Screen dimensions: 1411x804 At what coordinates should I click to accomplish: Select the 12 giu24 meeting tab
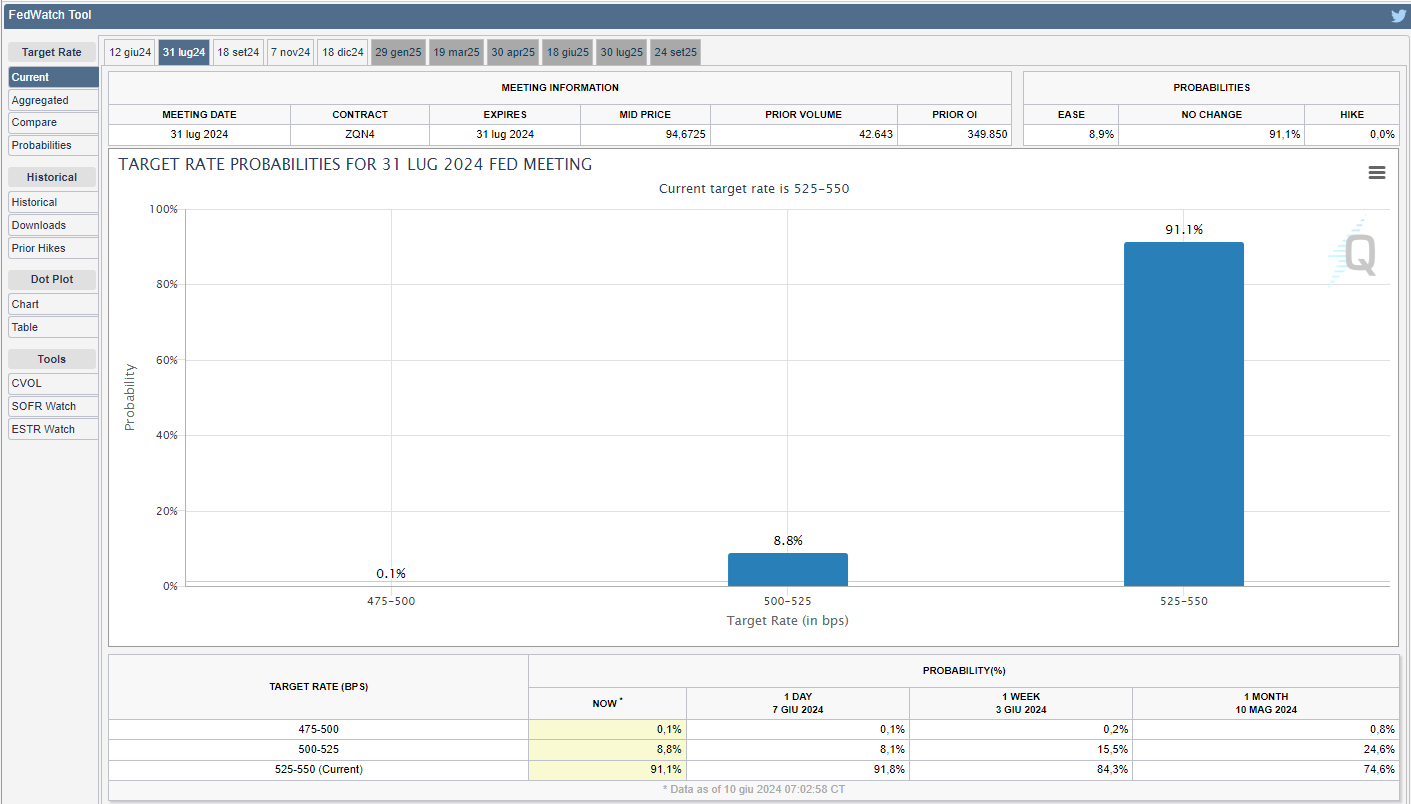[x=130, y=52]
